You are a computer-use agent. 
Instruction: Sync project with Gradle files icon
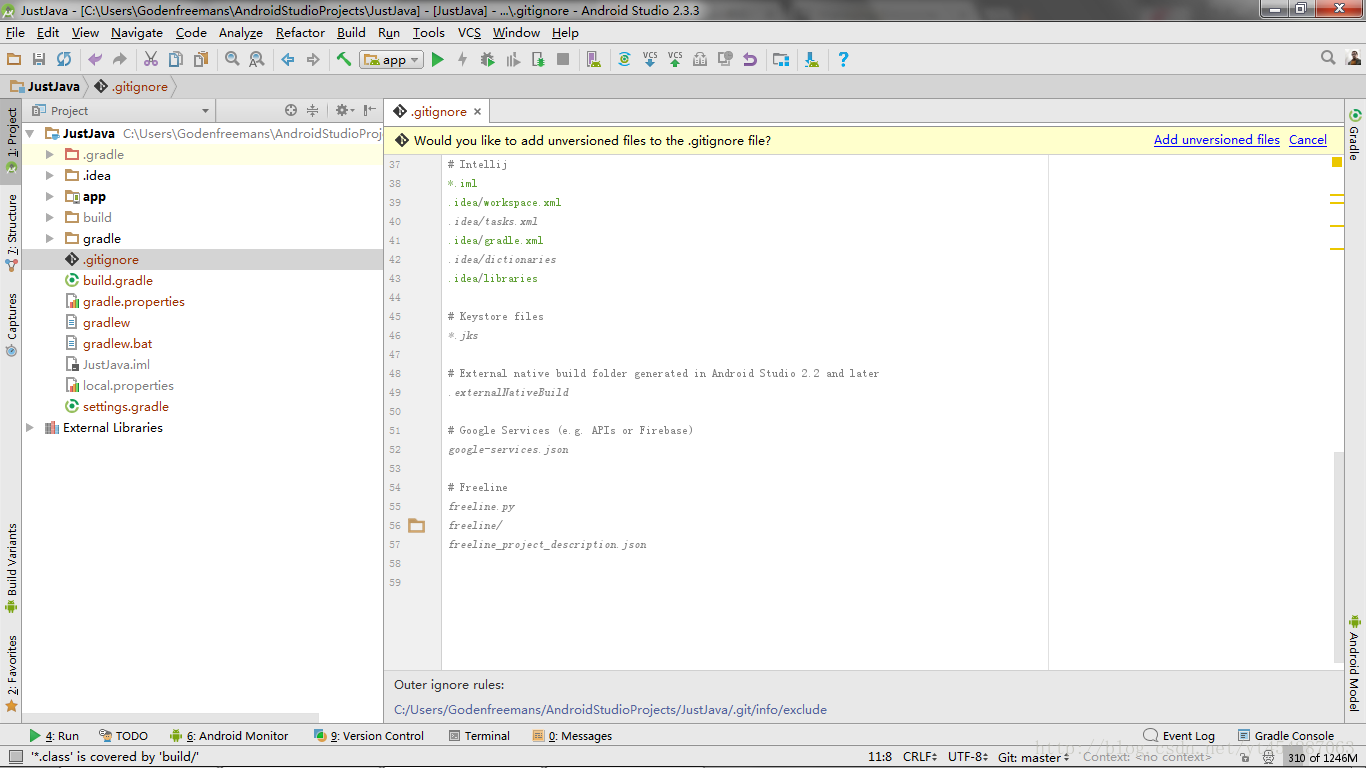point(624,60)
